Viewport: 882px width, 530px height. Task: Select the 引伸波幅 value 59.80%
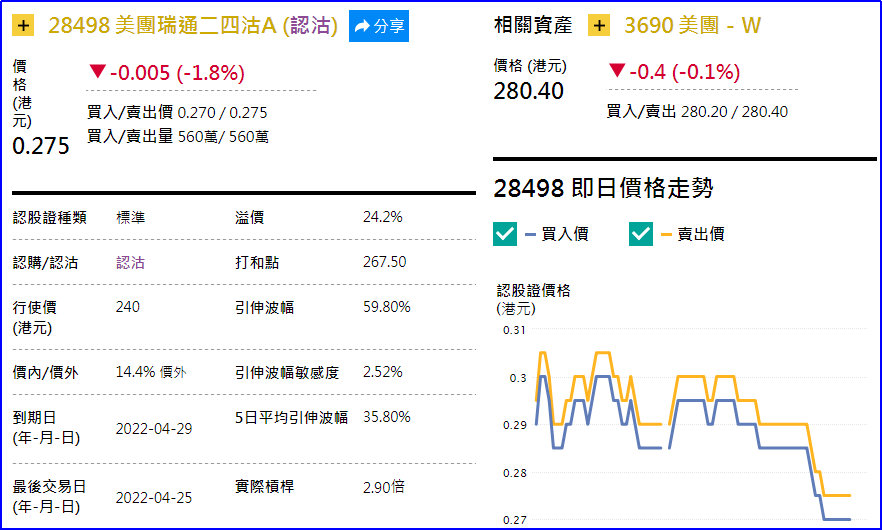pyautogui.click(x=386, y=307)
